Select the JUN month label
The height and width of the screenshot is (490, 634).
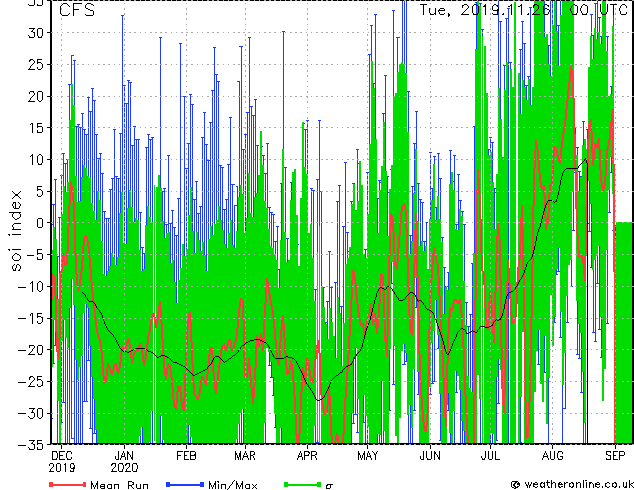(430, 456)
